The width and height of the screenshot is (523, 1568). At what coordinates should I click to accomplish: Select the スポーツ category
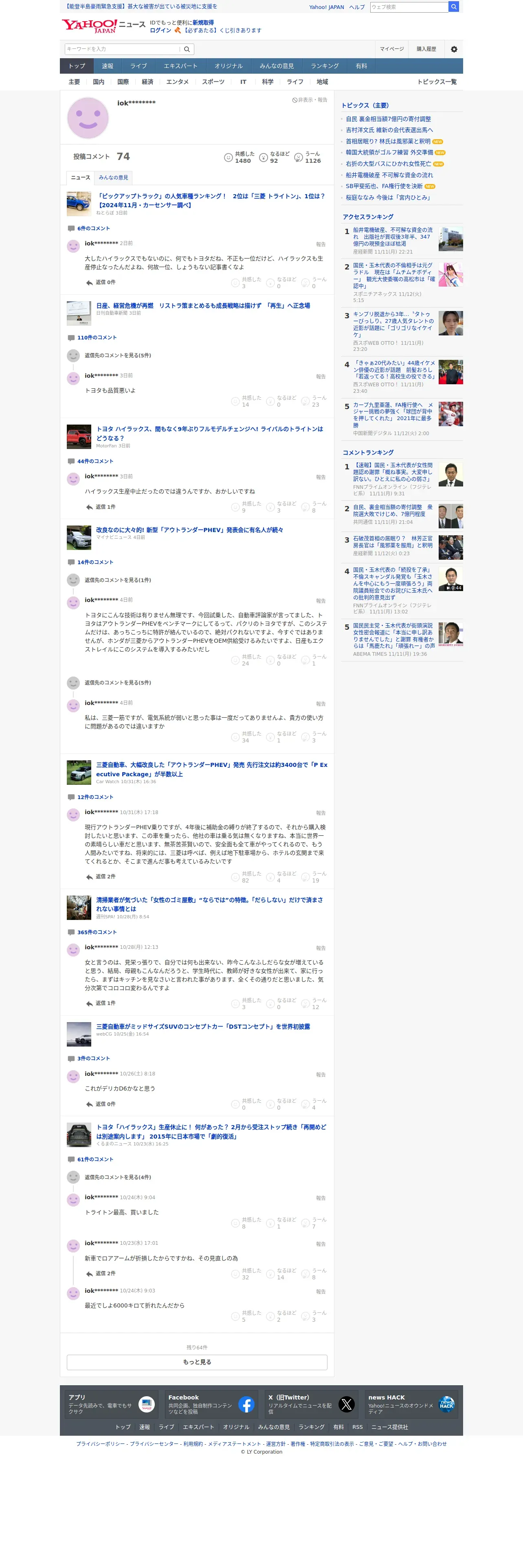coord(213,82)
